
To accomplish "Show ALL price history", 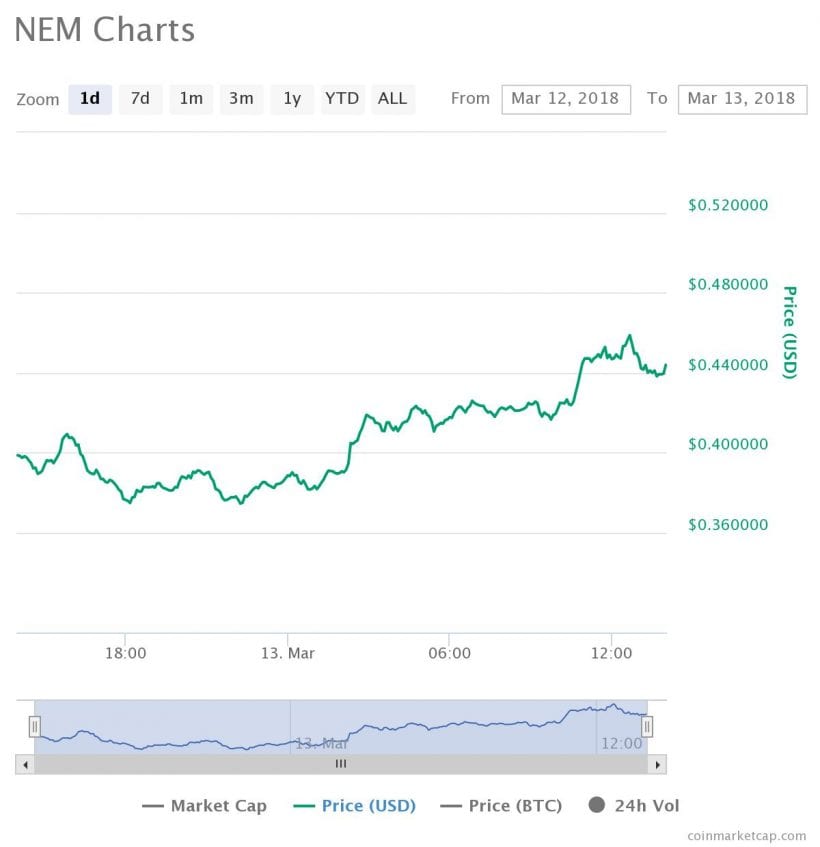I will 393,98.
